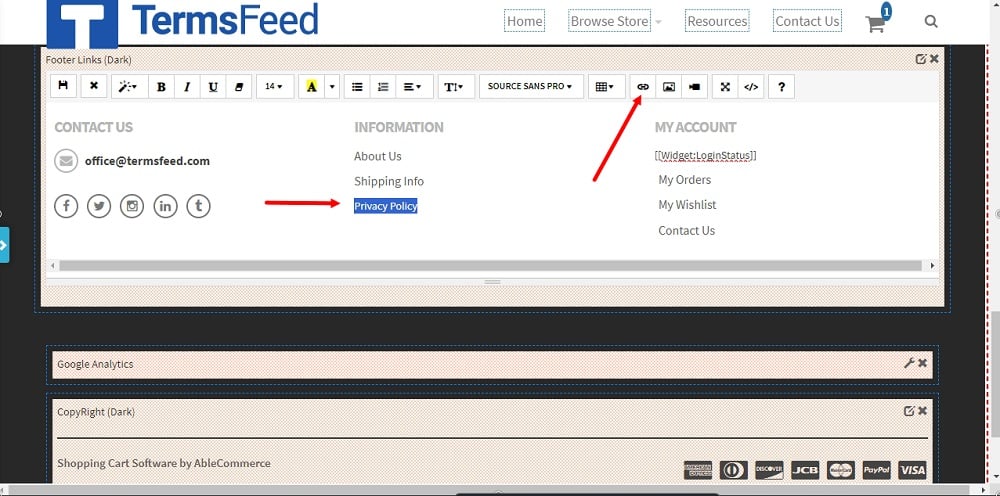Click the VISA payment icon

[912, 470]
